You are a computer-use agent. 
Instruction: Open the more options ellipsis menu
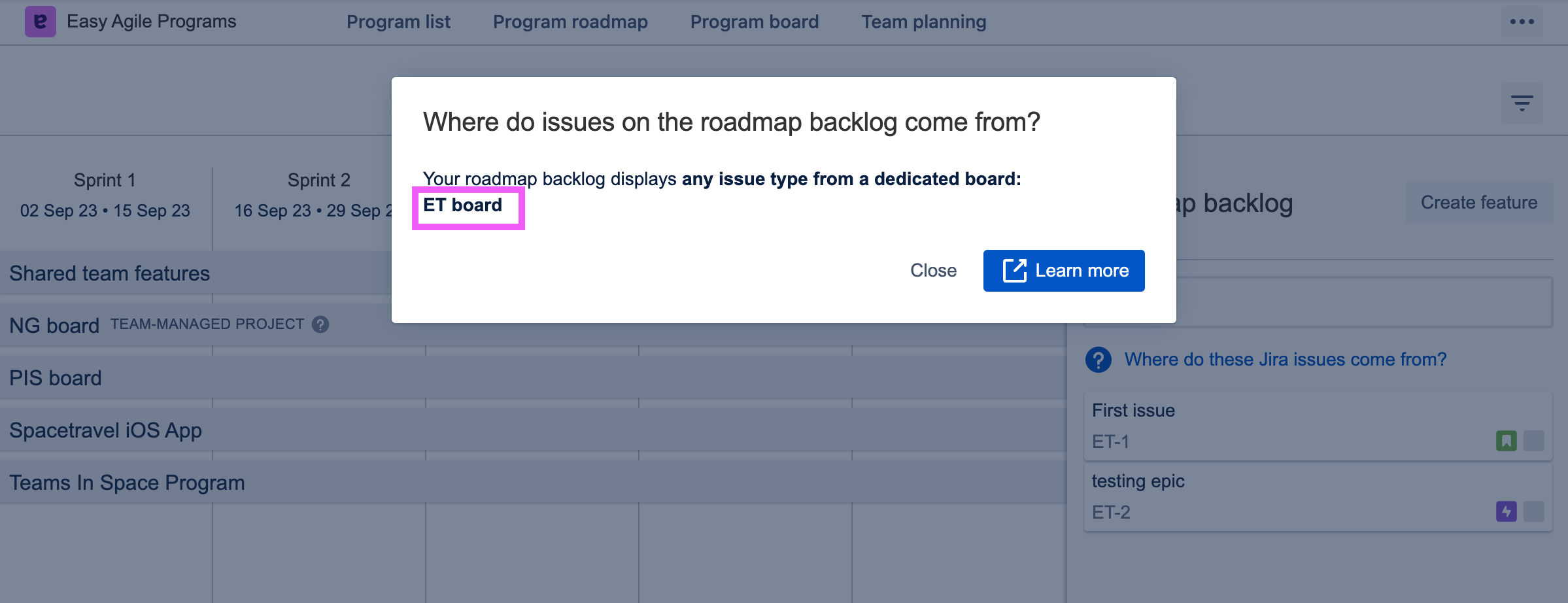(1524, 21)
